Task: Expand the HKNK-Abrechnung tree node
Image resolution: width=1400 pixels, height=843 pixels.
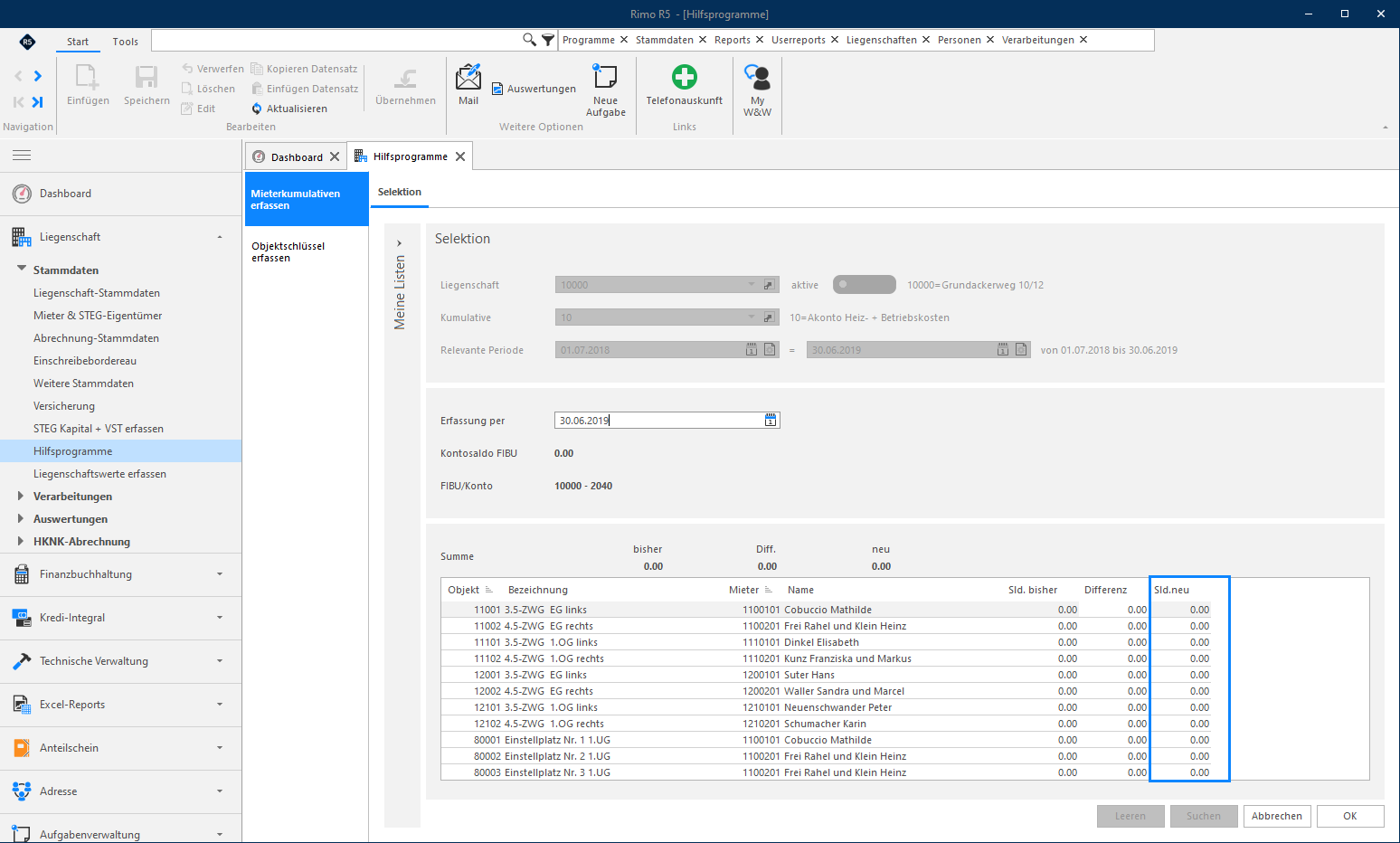Action: point(21,541)
